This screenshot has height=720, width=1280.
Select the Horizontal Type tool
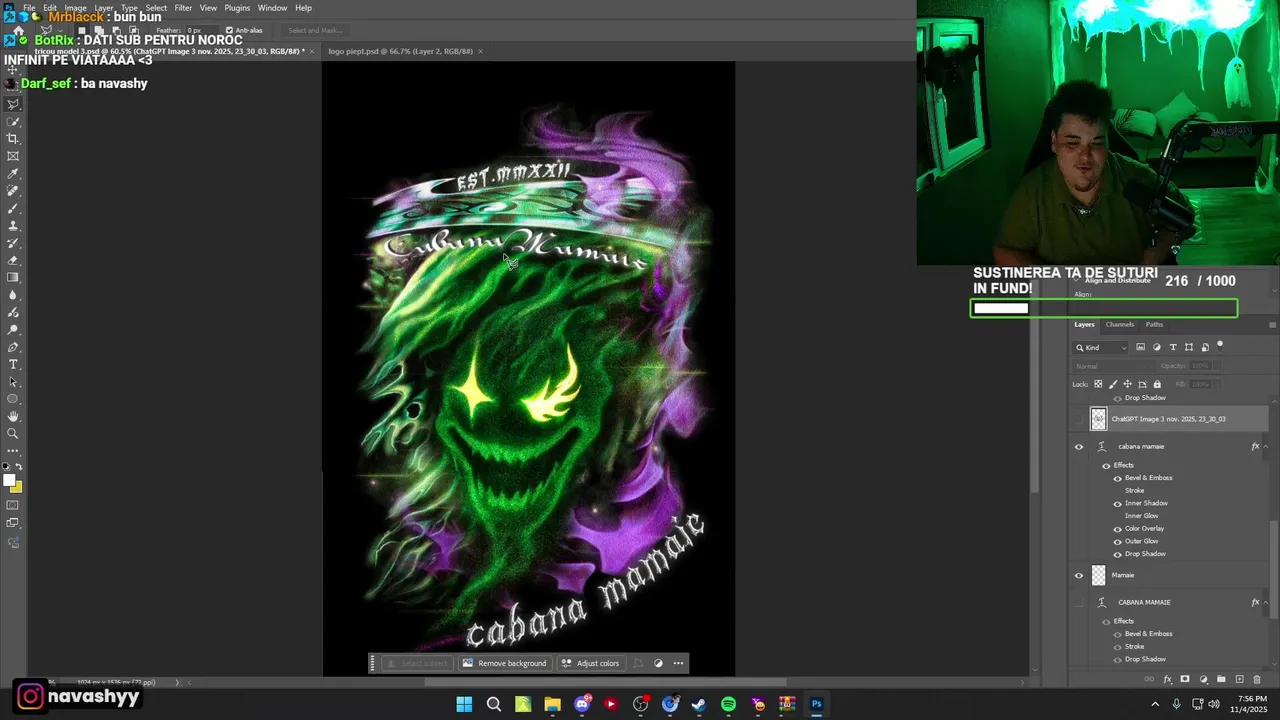(x=13, y=364)
